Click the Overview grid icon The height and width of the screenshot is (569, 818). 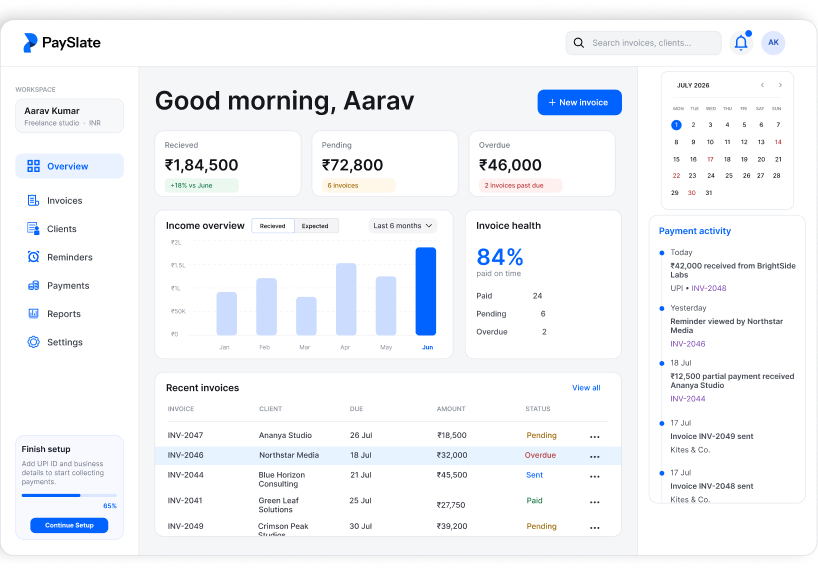(33, 166)
